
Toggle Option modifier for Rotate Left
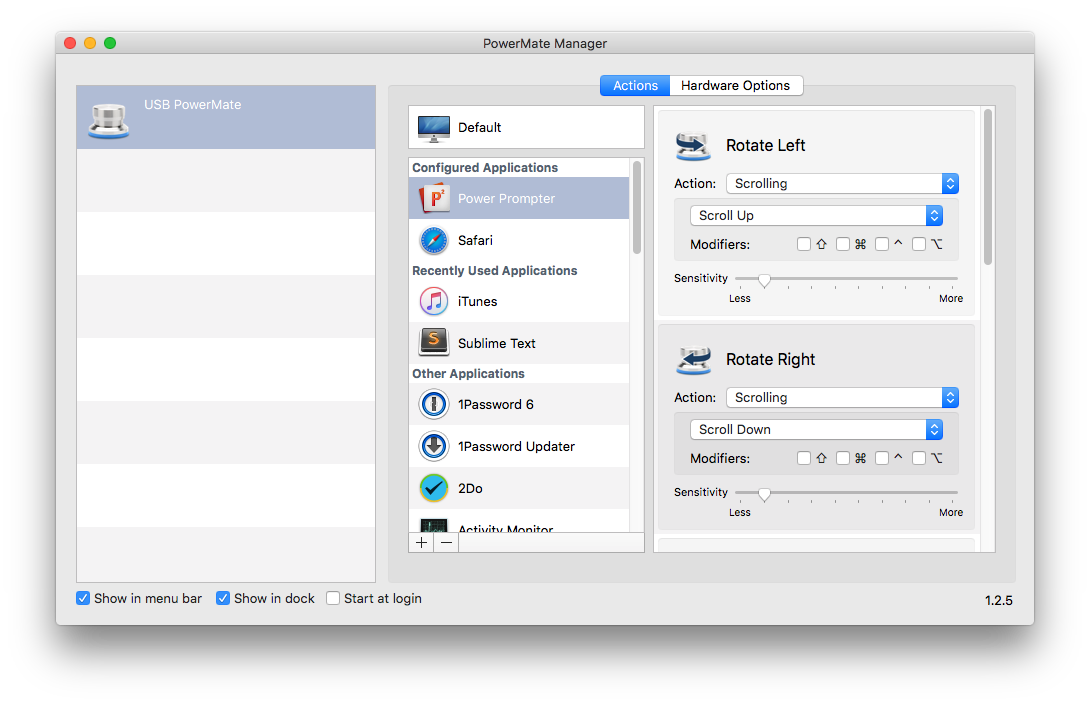[919, 244]
